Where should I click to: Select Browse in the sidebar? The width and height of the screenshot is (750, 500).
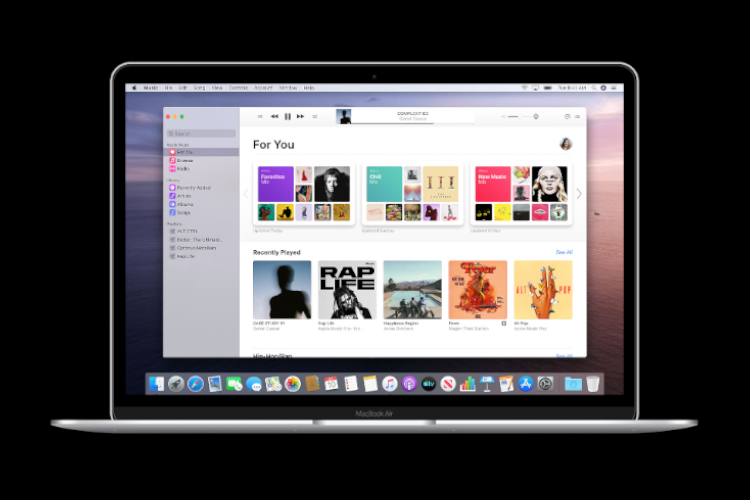tap(185, 159)
